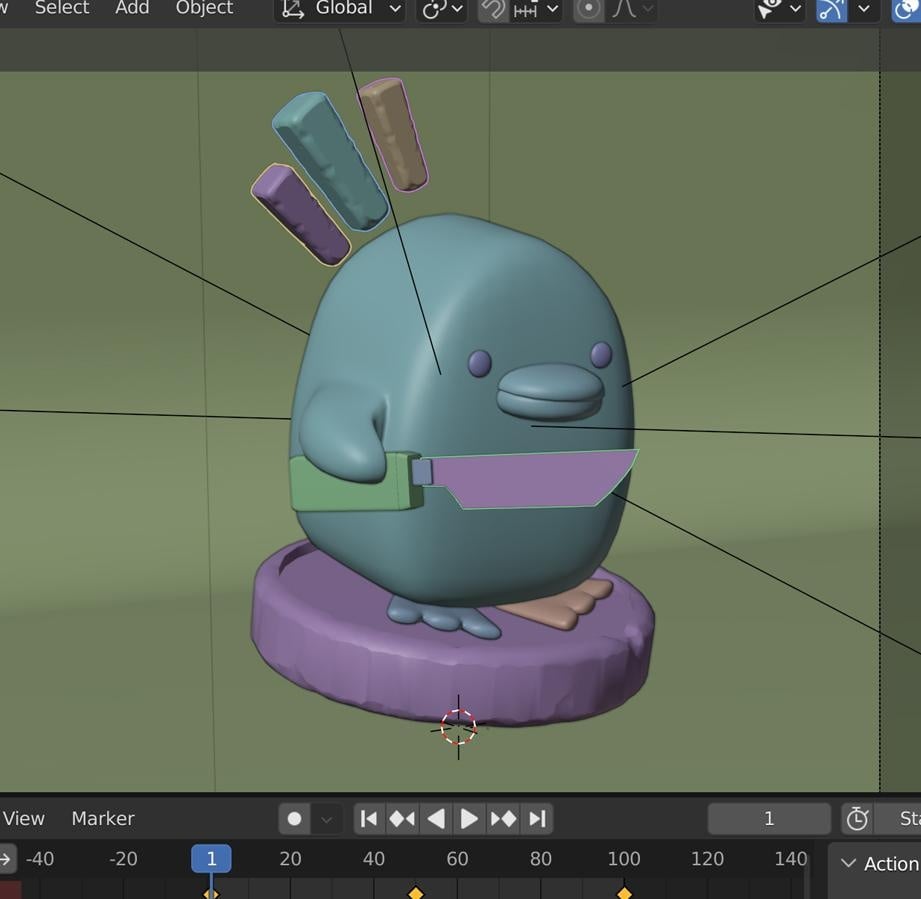Toggle the snap magnet icon
The width and height of the screenshot is (921, 899).
493,9
